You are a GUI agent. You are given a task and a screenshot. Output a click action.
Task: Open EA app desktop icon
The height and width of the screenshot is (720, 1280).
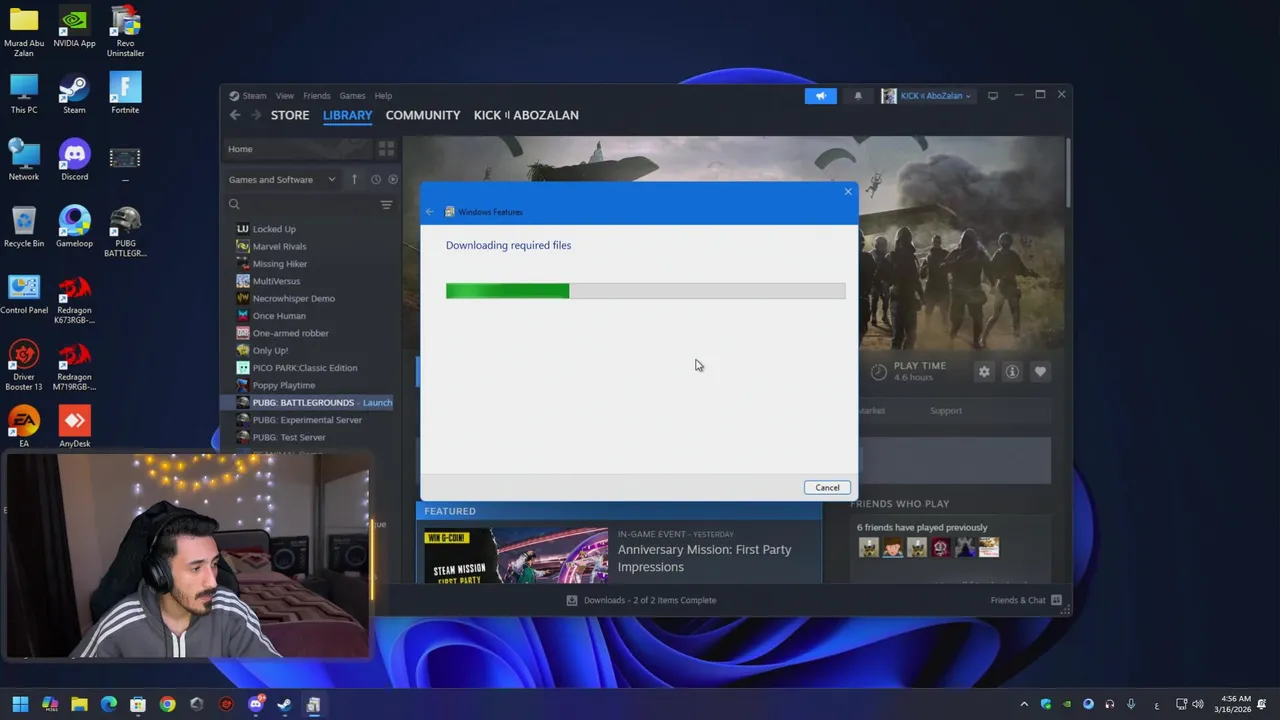tap(24, 428)
